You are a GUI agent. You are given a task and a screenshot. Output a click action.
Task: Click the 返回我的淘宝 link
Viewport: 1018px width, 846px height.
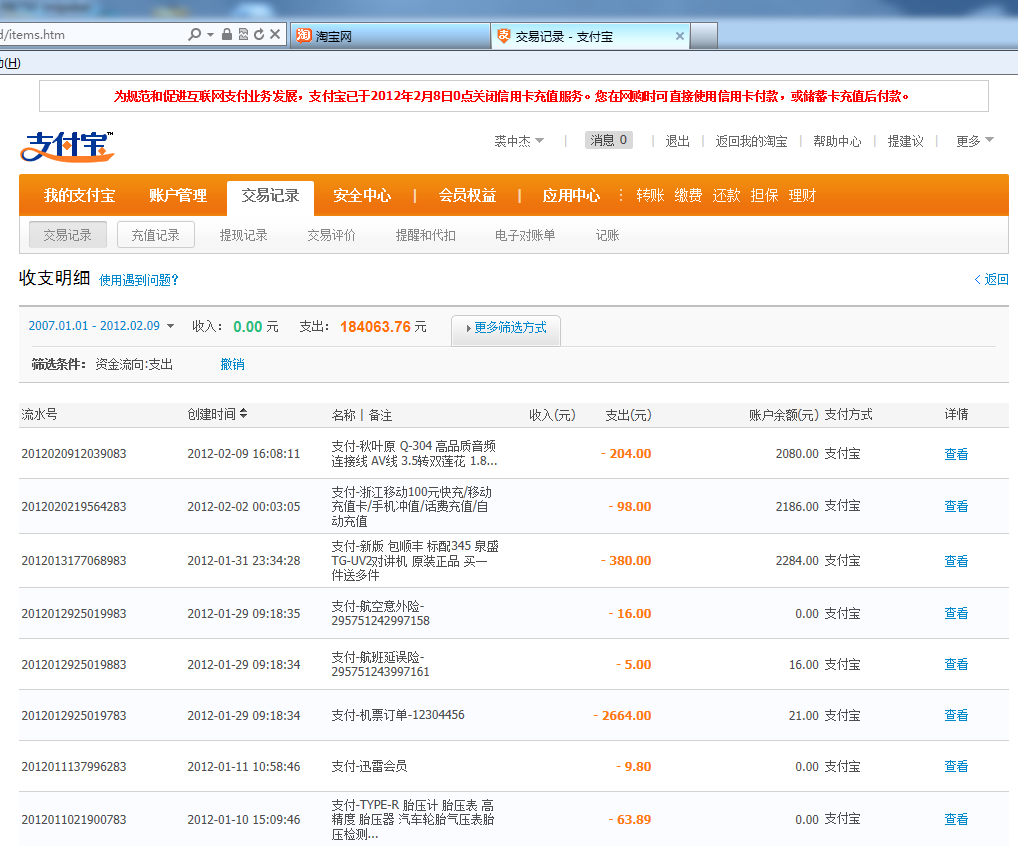[751, 141]
